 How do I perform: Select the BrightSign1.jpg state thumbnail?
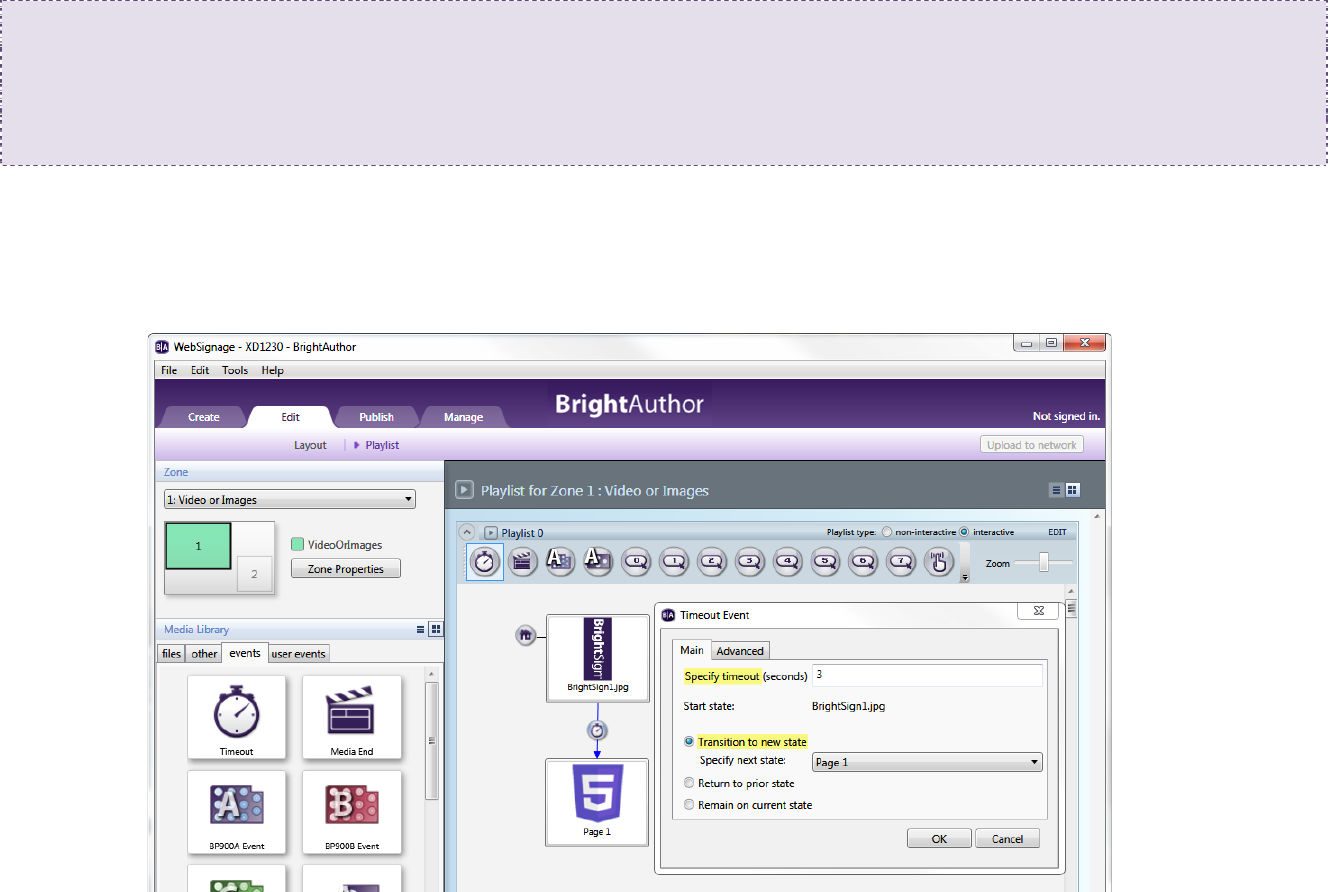click(x=598, y=658)
